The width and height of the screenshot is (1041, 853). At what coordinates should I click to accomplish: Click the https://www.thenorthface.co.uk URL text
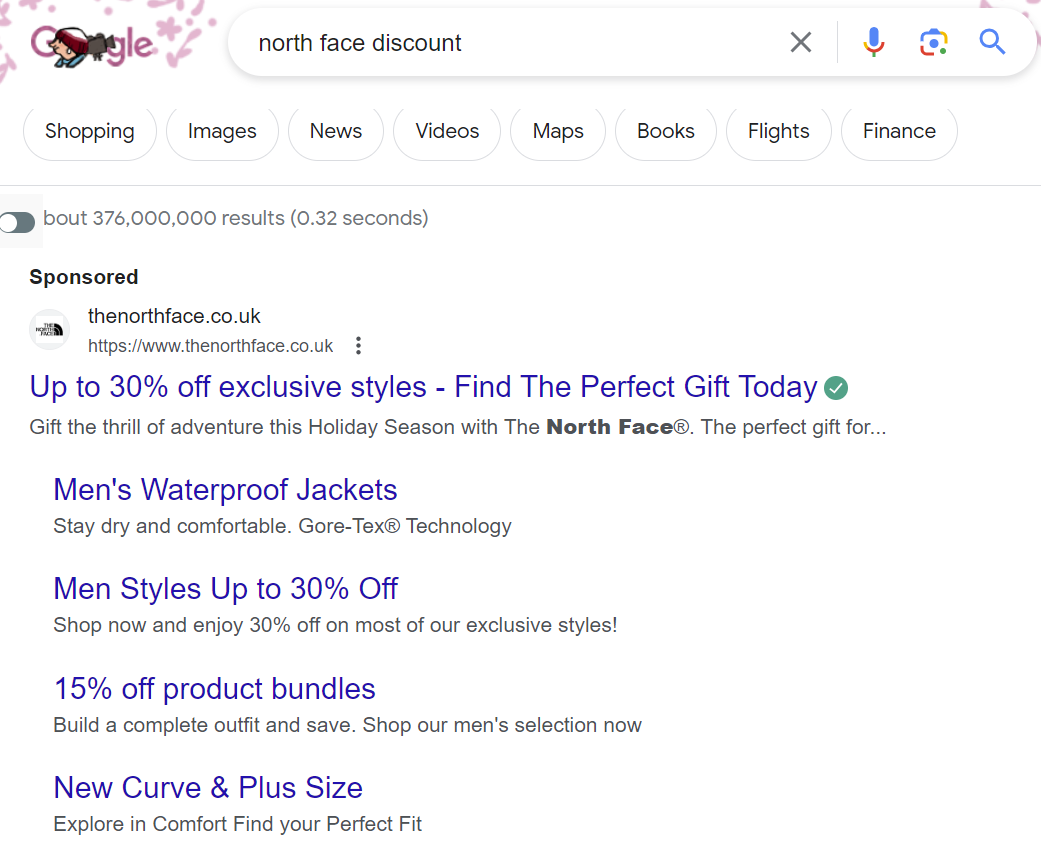pos(210,346)
